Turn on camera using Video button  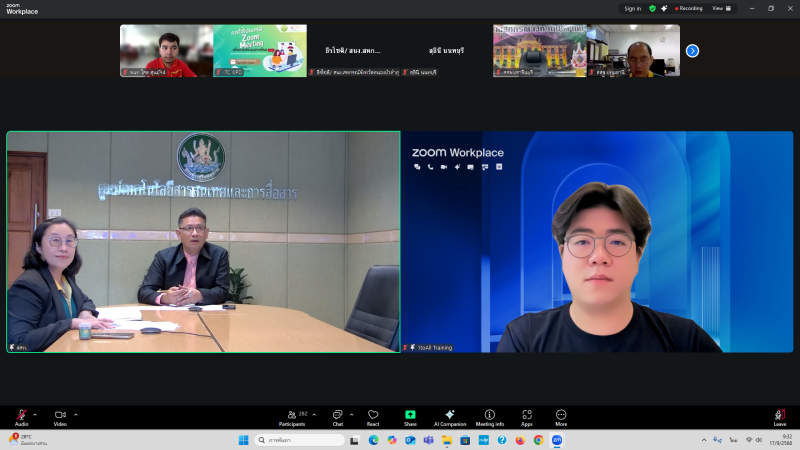pyautogui.click(x=60, y=415)
